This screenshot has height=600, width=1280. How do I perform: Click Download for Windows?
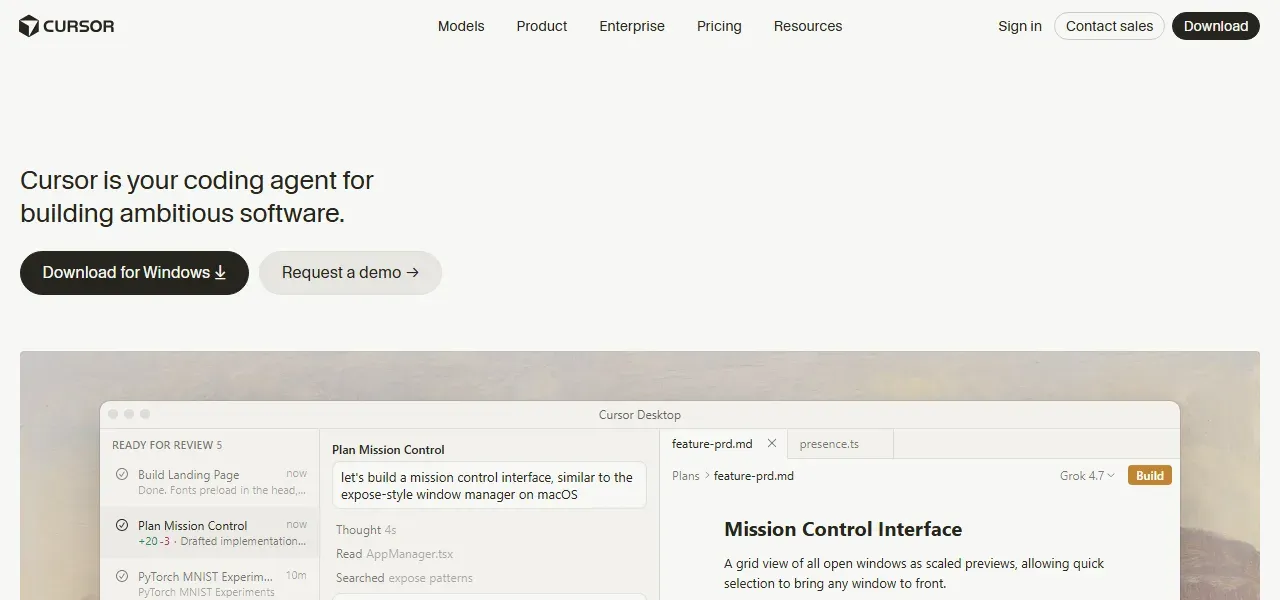click(x=134, y=273)
